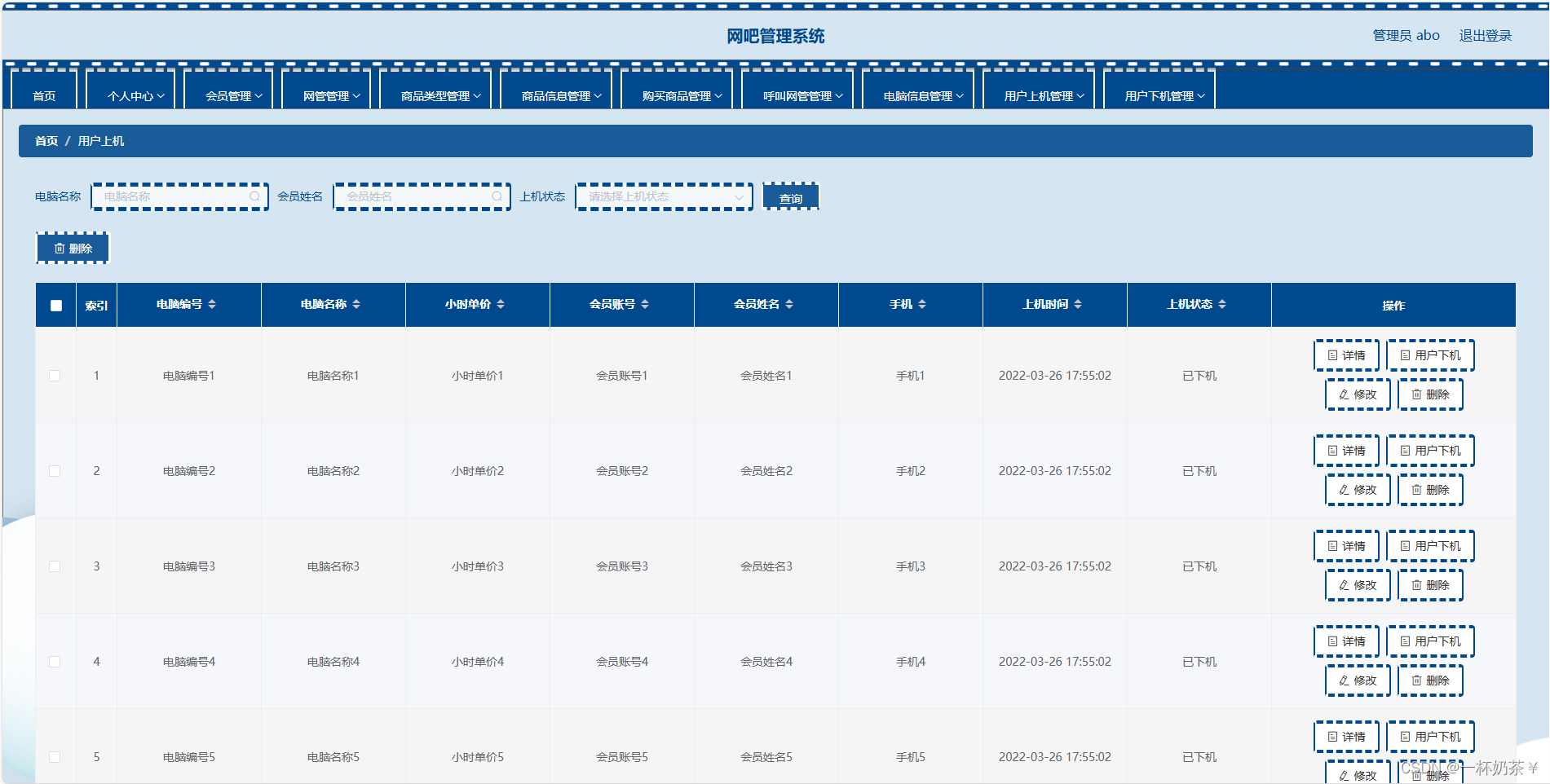Select cell 电脑名称4
Image resolution: width=1550 pixels, height=784 pixels.
pos(333,662)
